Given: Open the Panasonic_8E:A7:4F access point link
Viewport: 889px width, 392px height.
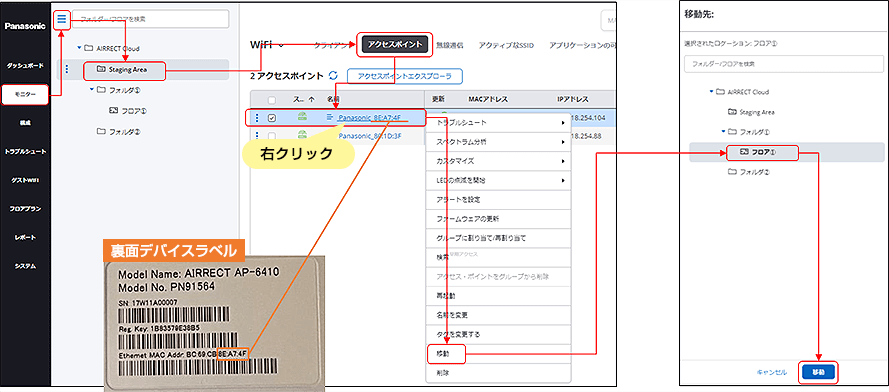Looking at the screenshot, I should (x=370, y=118).
